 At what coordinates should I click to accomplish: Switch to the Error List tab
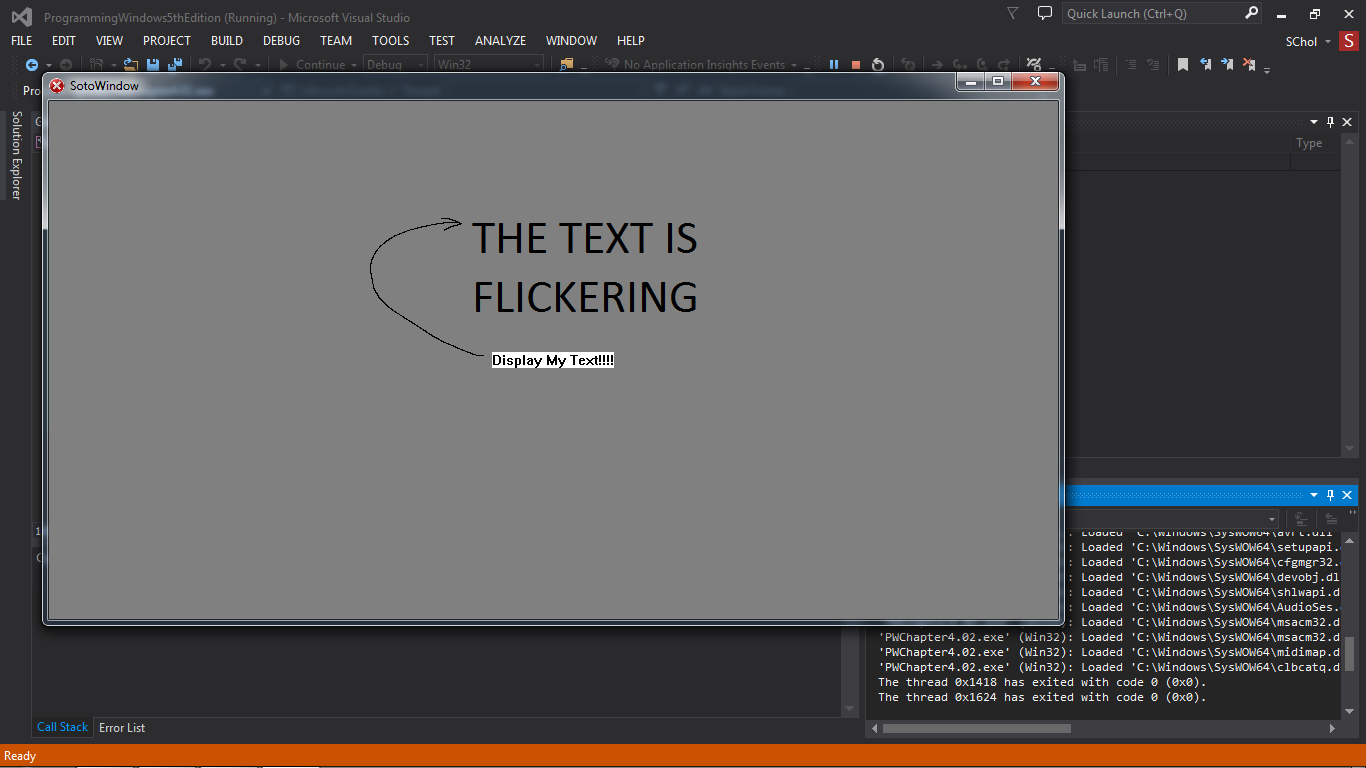[x=122, y=727]
